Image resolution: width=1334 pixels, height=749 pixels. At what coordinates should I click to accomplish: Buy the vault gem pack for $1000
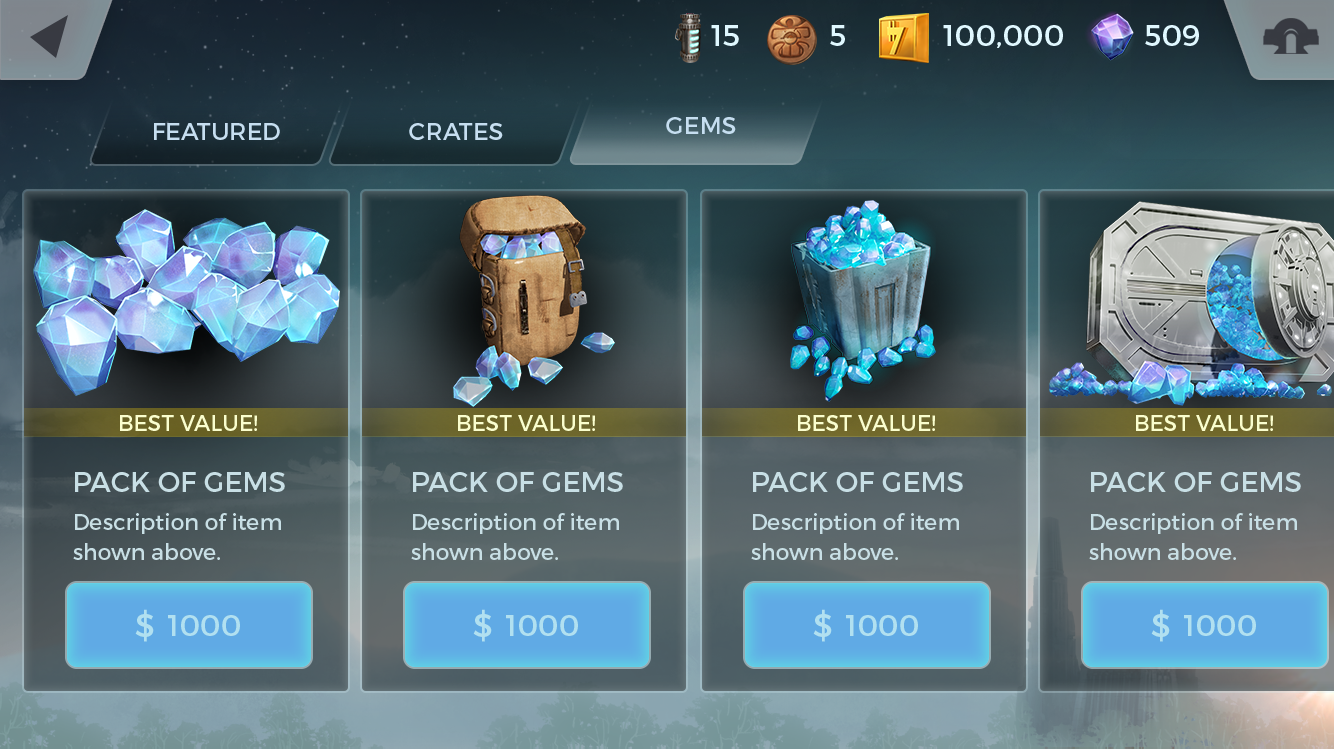click(1205, 625)
